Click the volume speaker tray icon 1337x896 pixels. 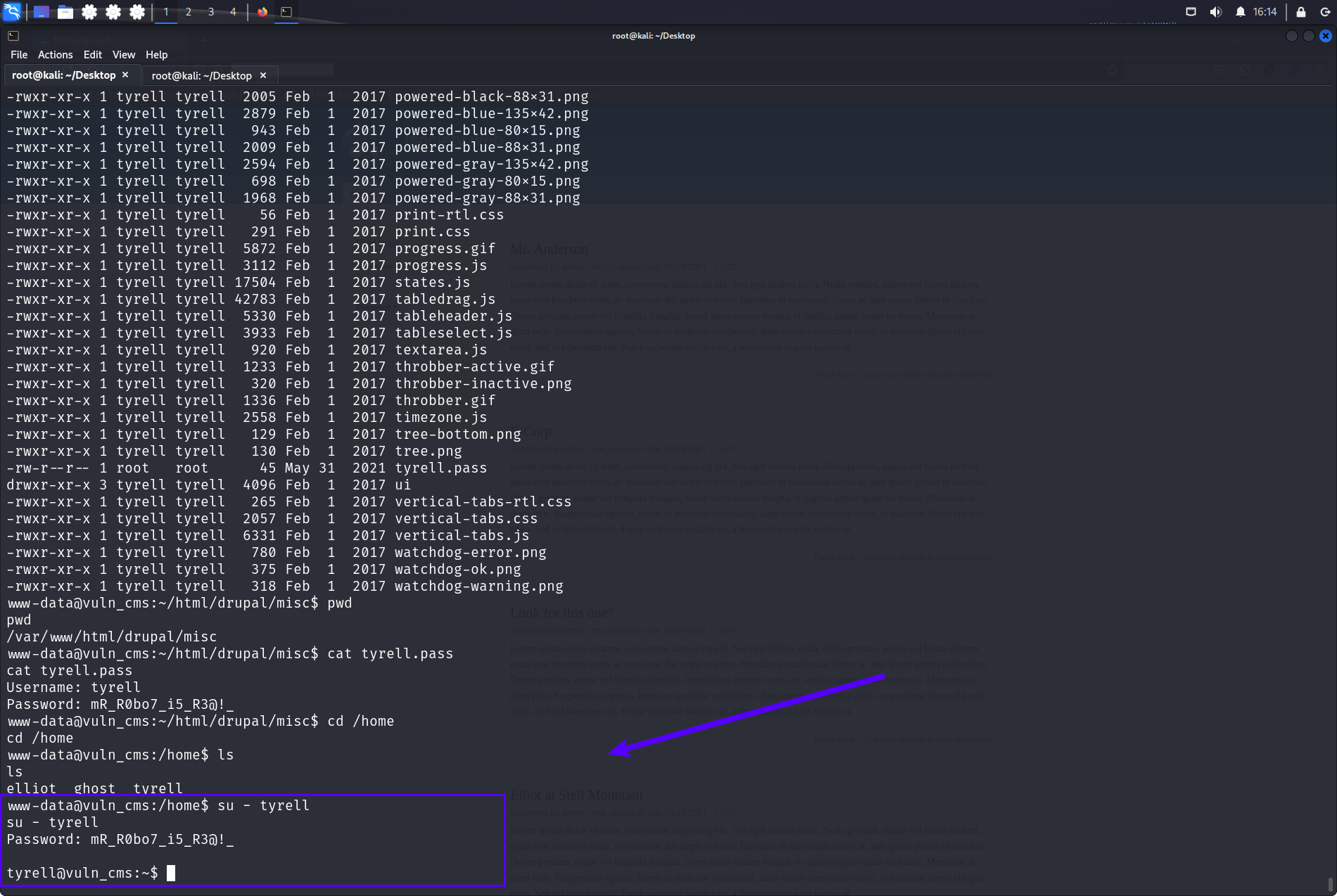pyautogui.click(x=1215, y=12)
